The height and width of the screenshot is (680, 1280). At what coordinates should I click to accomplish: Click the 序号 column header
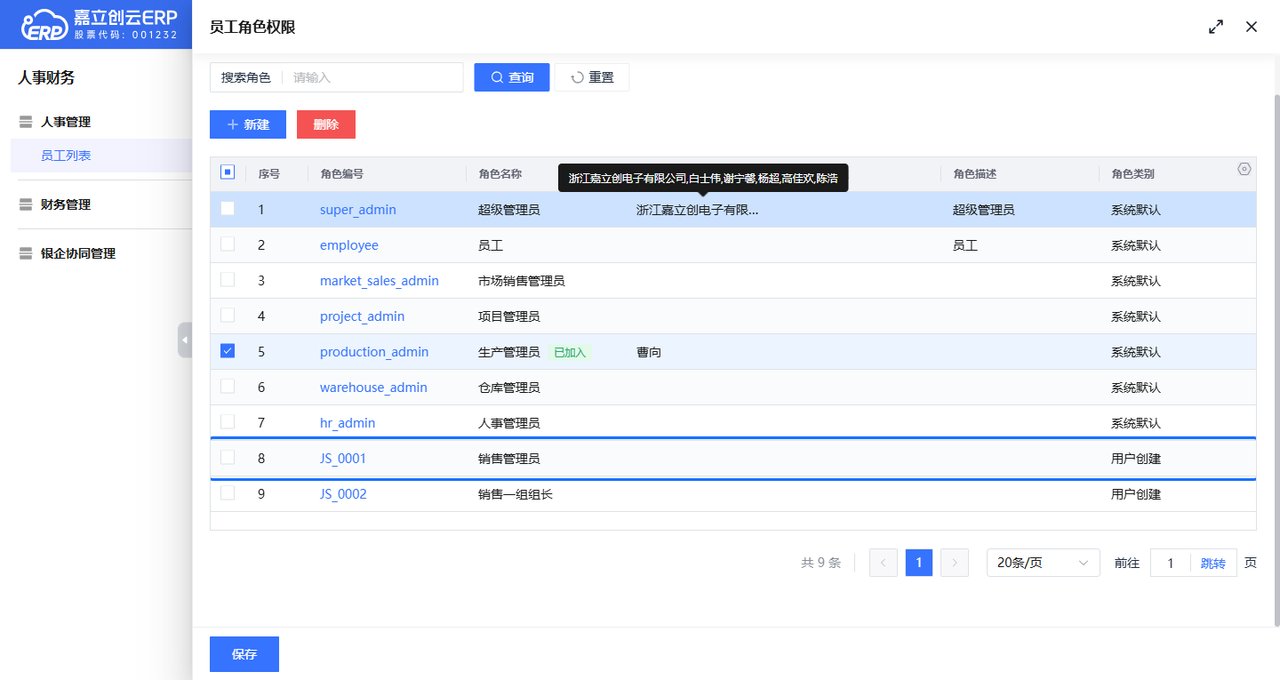[269, 174]
